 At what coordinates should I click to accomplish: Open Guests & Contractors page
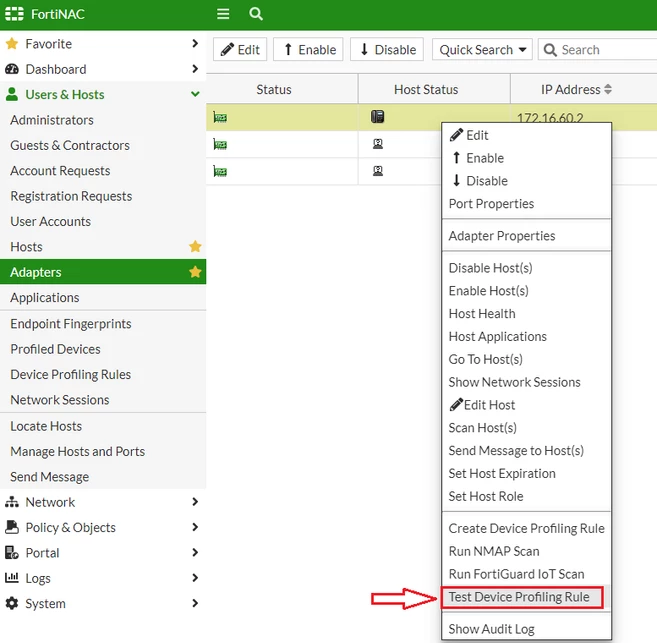(x=103, y=145)
